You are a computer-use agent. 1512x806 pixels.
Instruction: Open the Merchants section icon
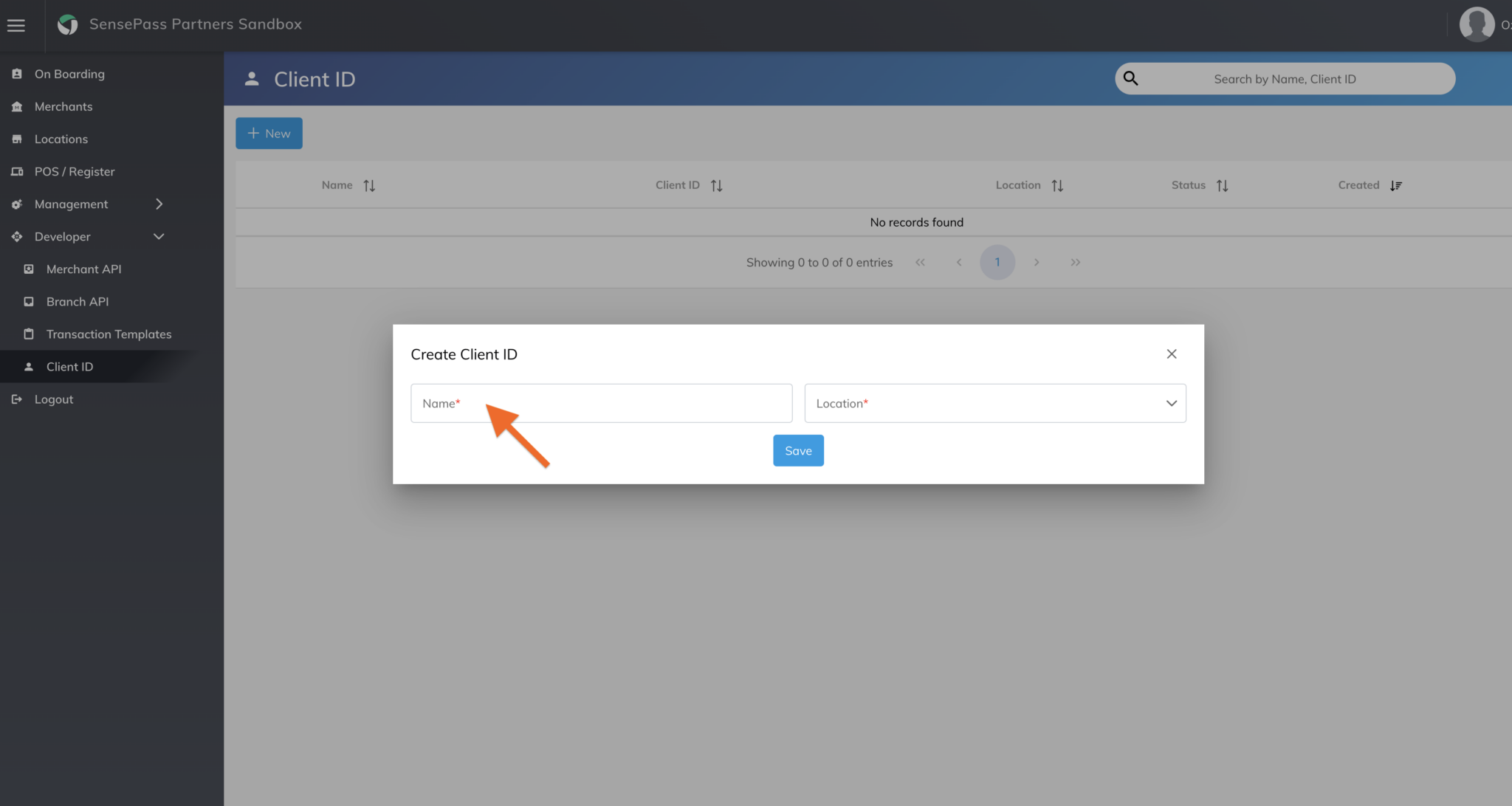pos(16,106)
